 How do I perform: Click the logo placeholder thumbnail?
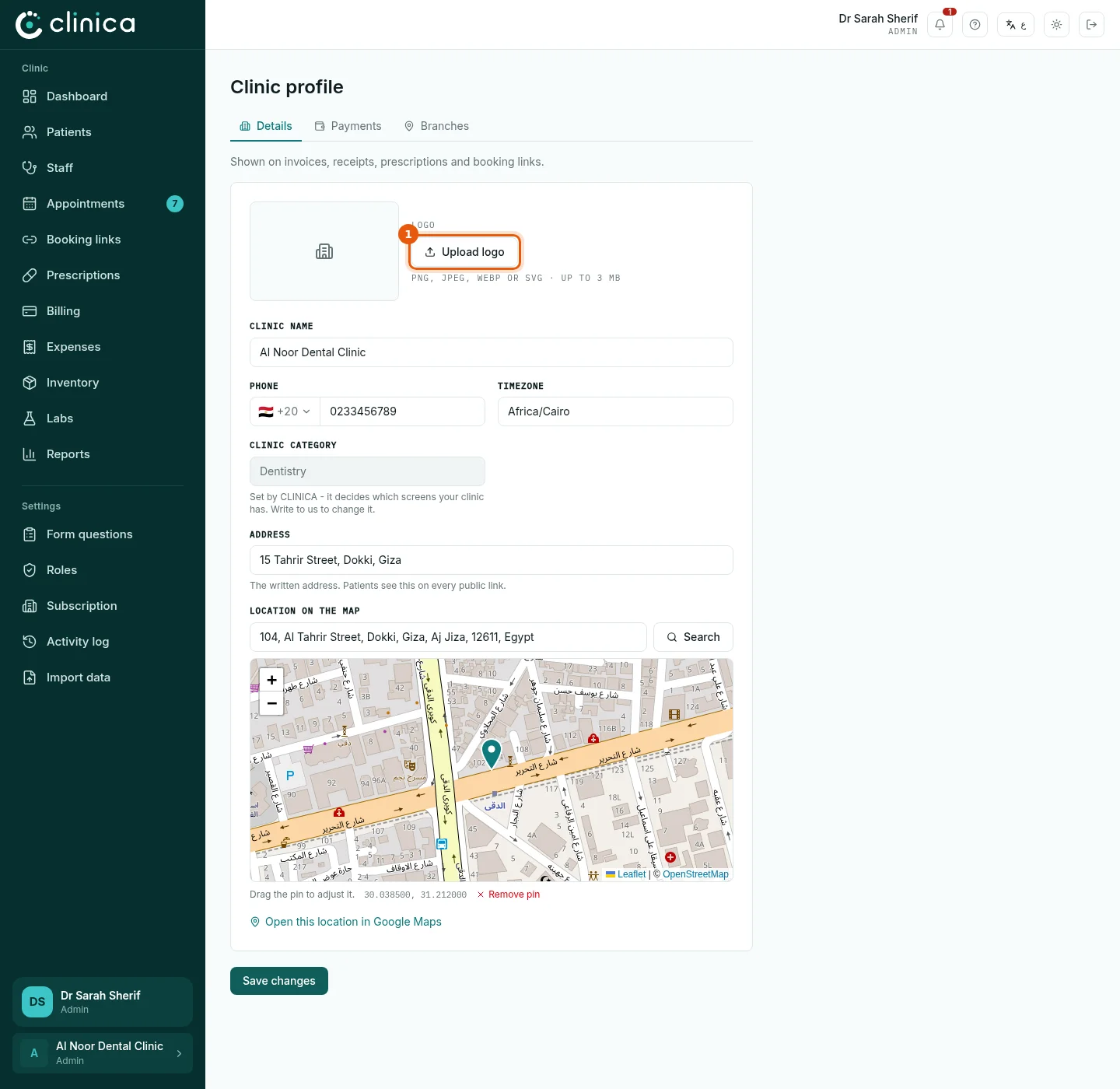click(x=324, y=251)
